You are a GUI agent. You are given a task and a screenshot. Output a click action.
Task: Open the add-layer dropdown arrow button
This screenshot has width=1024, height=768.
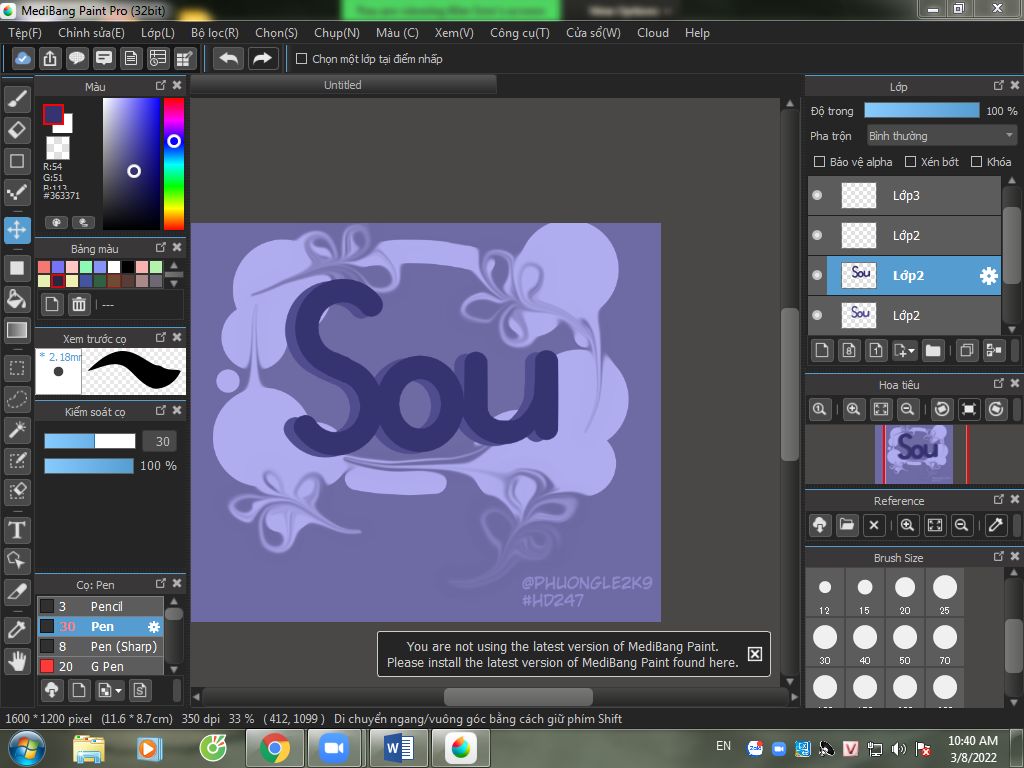coord(904,351)
